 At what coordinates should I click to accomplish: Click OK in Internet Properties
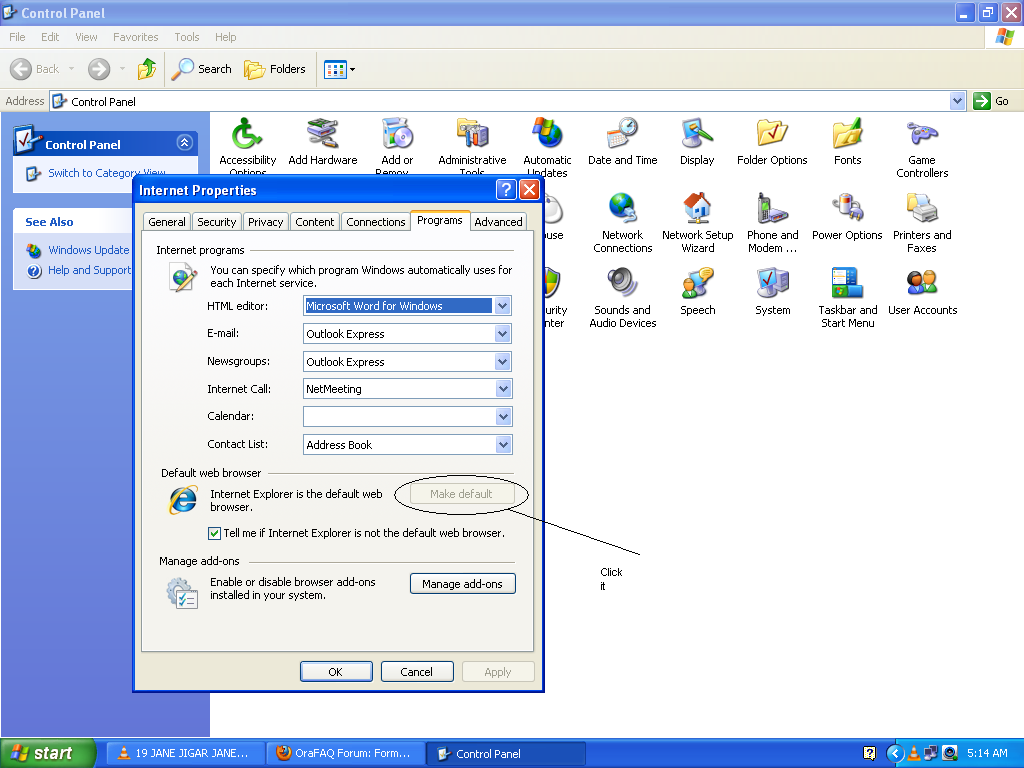336,672
